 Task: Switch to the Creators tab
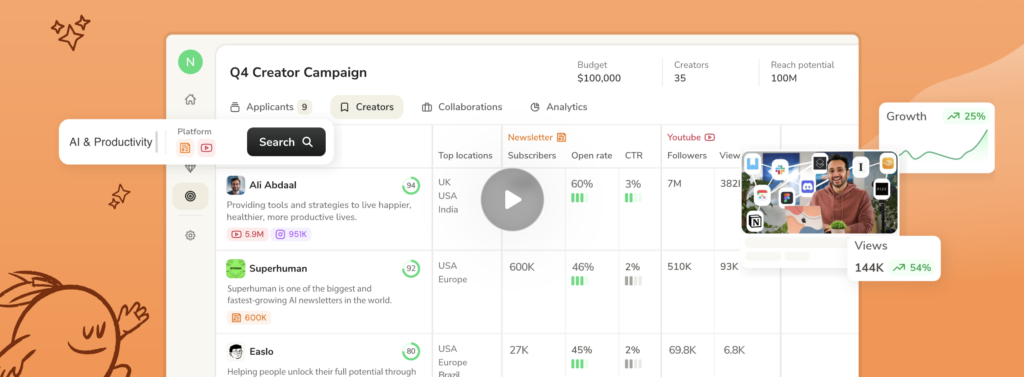367,107
